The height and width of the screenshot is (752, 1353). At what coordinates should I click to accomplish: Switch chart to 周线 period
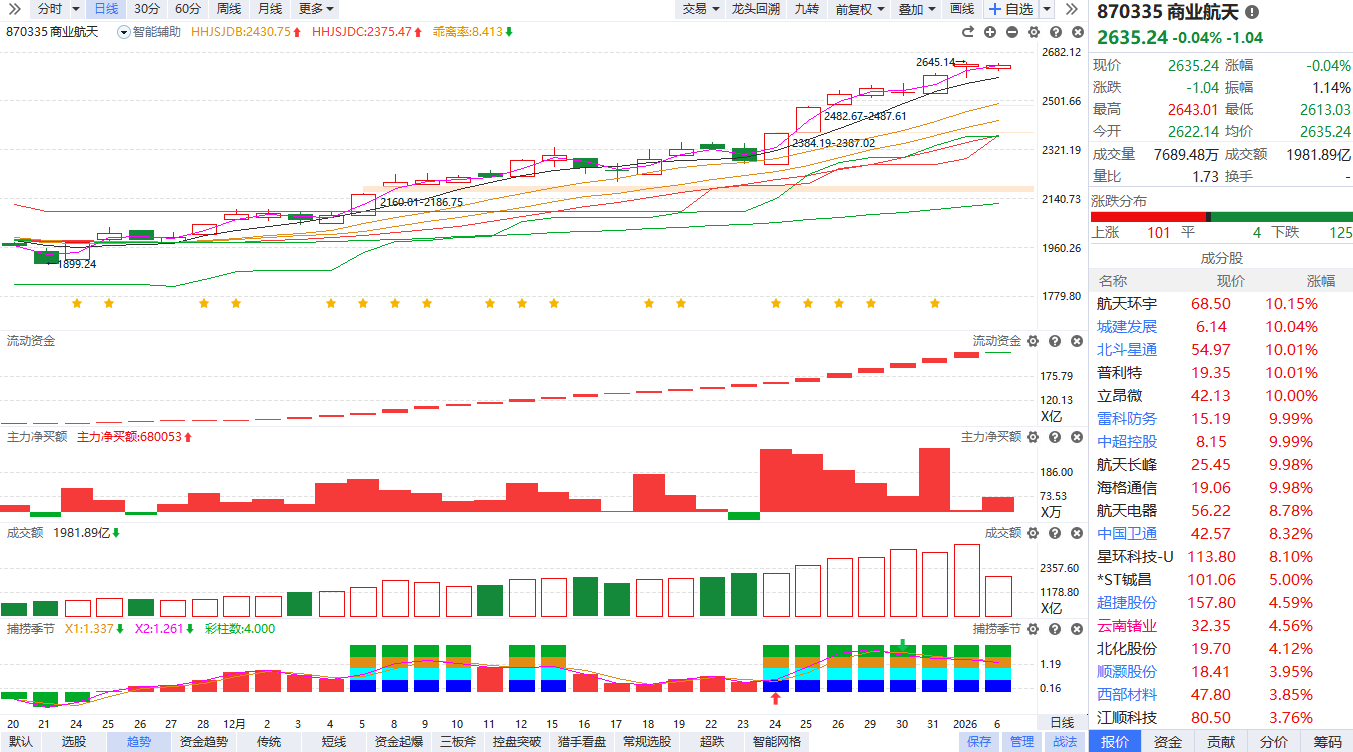pyautogui.click(x=228, y=9)
